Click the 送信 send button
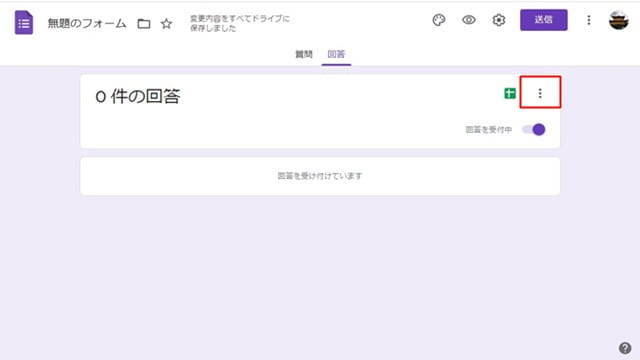Viewport: 640px width, 360px height. pos(543,20)
